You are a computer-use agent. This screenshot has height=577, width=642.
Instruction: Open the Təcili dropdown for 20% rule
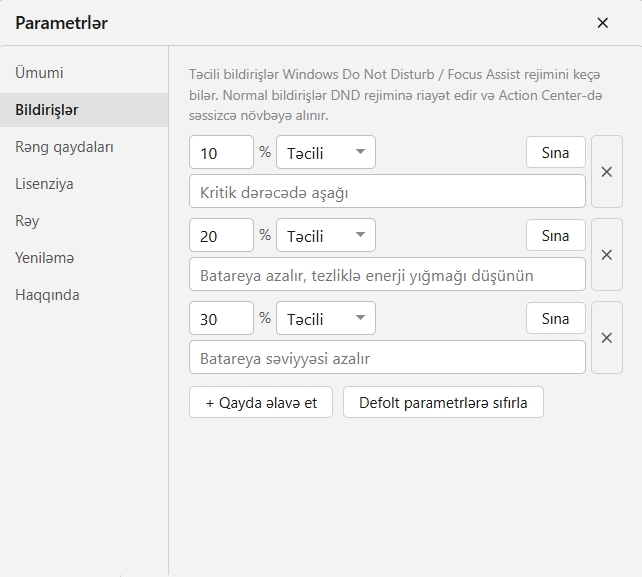click(x=326, y=235)
